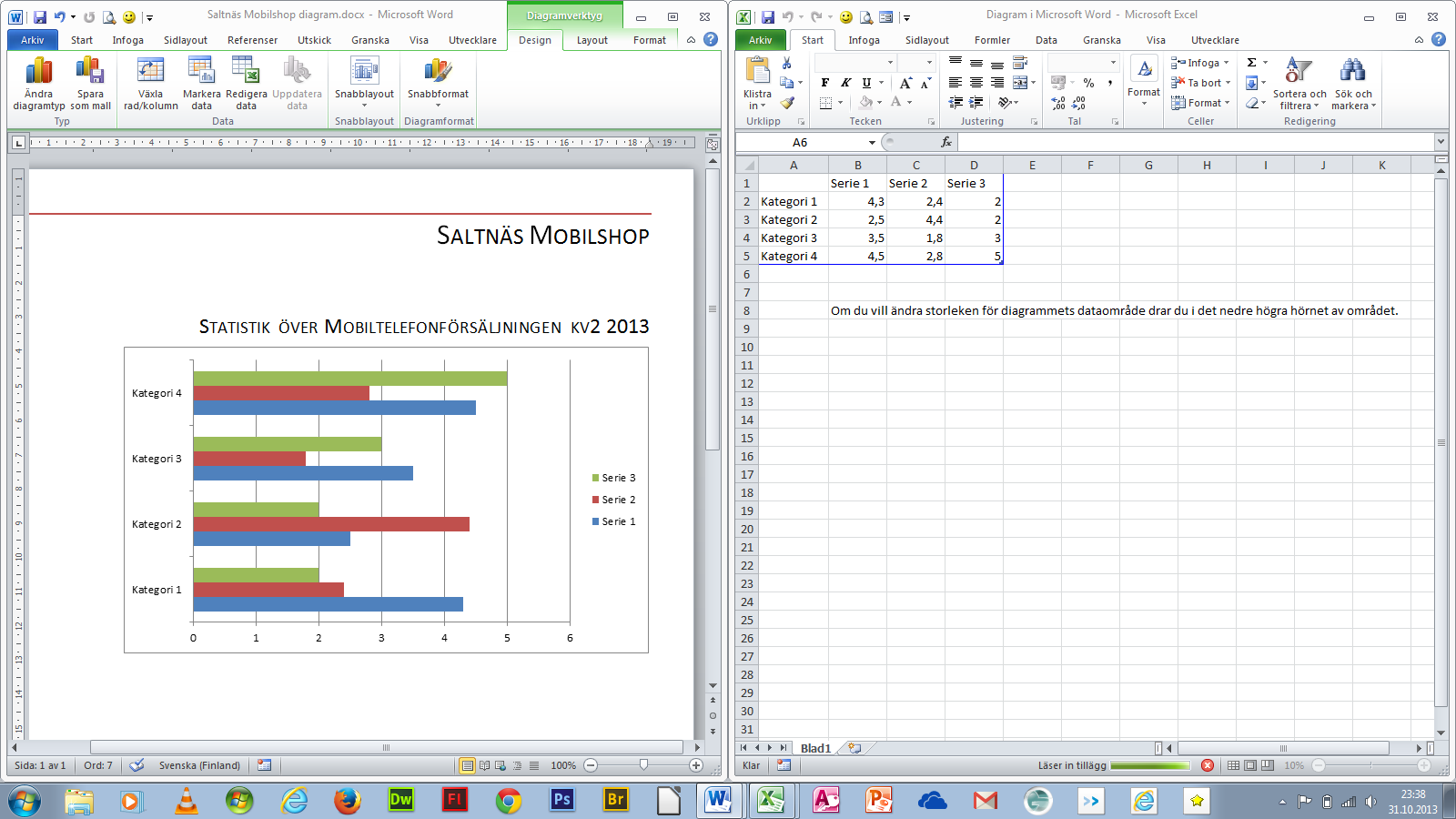
Task: Switch Word to full screen reading view
Action: click(x=485, y=765)
